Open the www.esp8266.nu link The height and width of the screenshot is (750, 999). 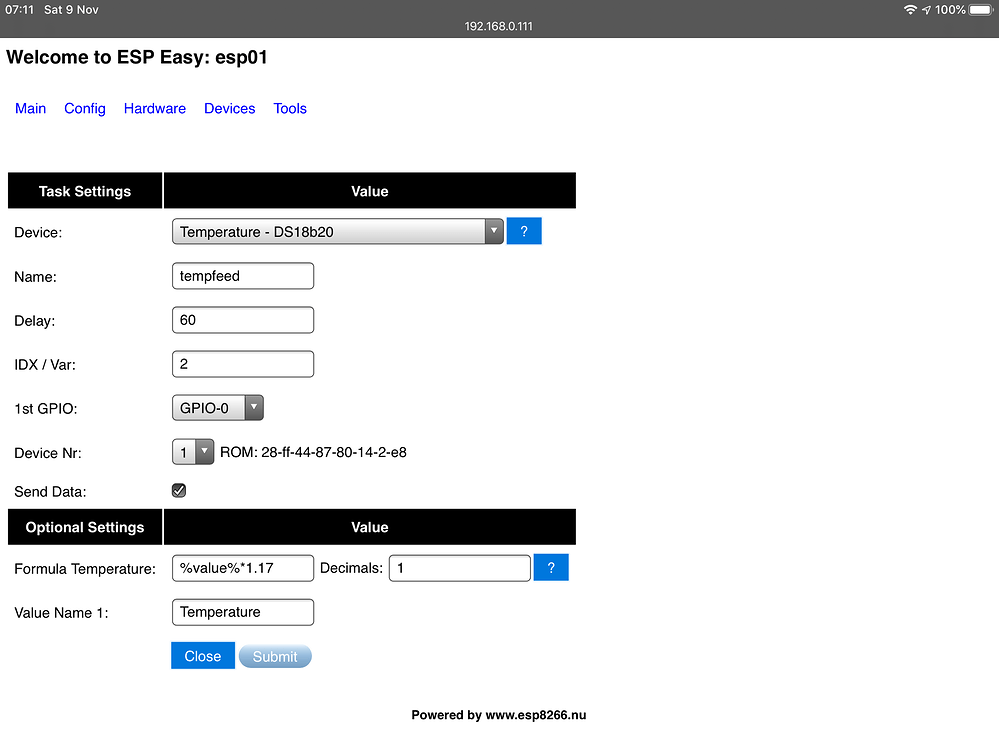pyautogui.click(x=538, y=715)
